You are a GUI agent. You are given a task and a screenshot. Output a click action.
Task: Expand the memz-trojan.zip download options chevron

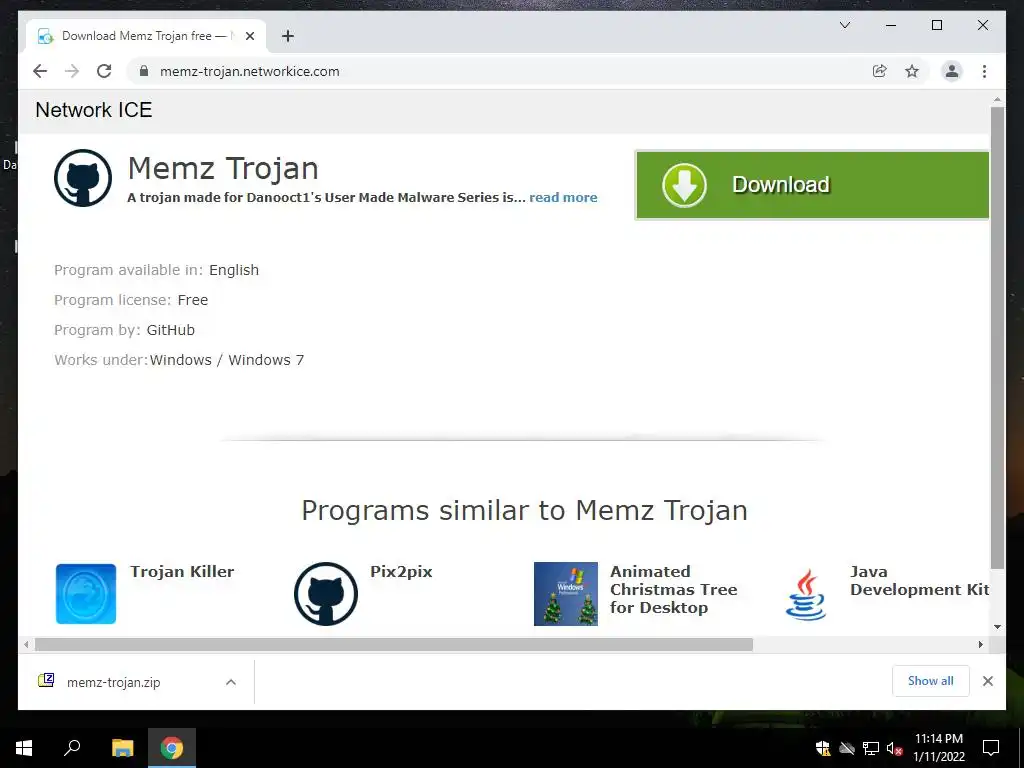coord(231,682)
